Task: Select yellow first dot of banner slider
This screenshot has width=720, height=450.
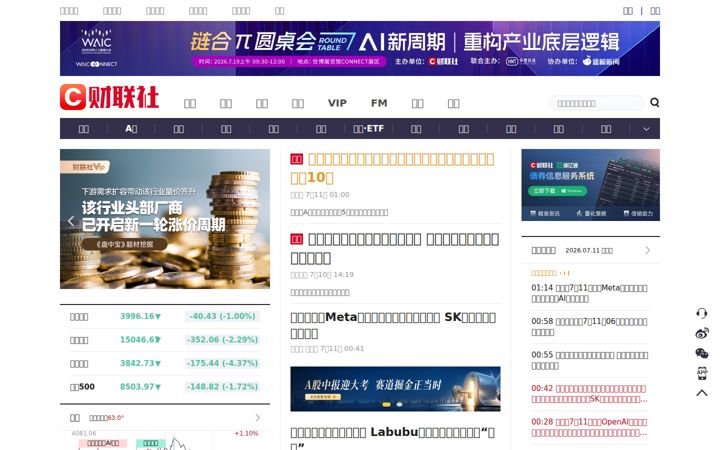Action: pyautogui.click(x=387, y=405)
